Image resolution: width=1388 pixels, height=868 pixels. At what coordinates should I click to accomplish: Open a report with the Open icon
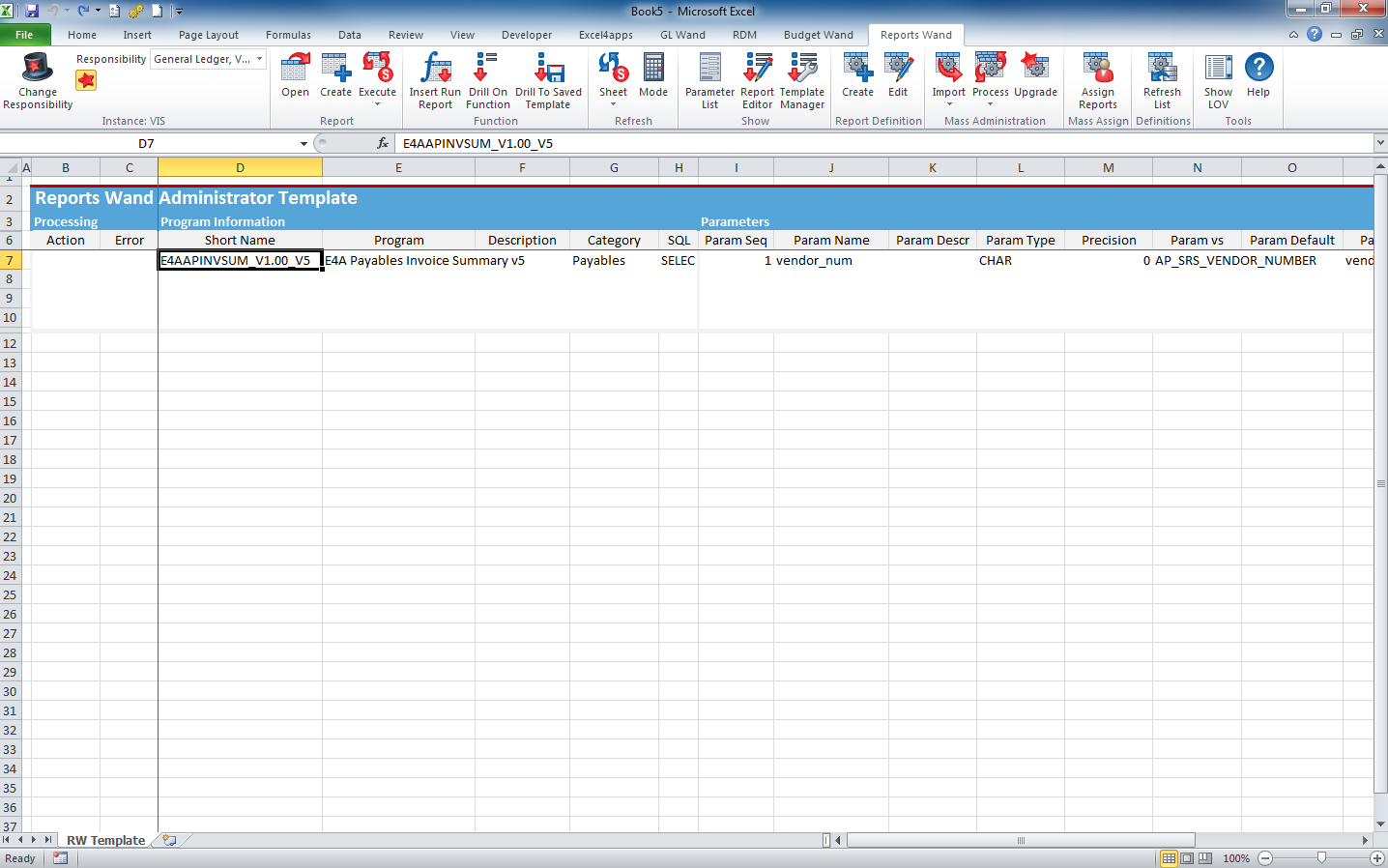295,75
